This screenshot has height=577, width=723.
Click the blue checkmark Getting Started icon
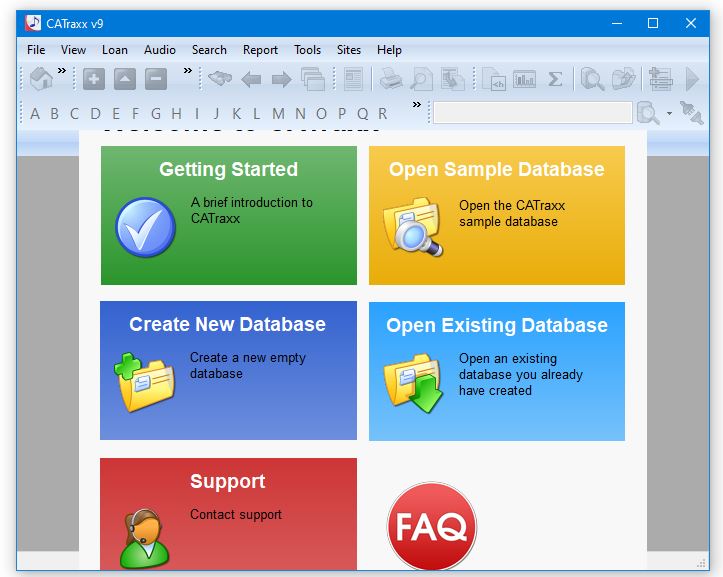pyautogui.click(x=145, y=227)
